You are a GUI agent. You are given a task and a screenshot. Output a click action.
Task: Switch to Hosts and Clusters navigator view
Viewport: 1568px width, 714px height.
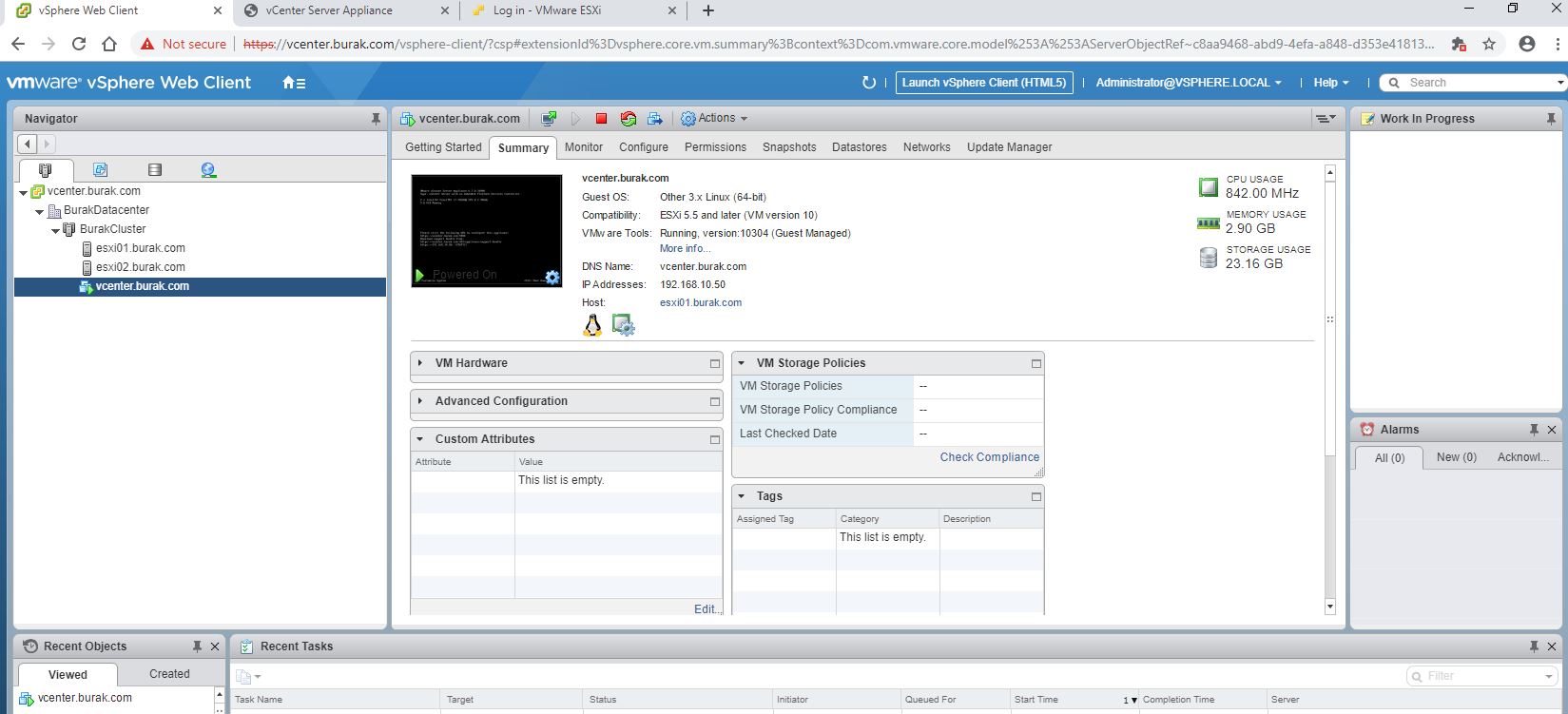pyautogui.click(x=45, y=170)
